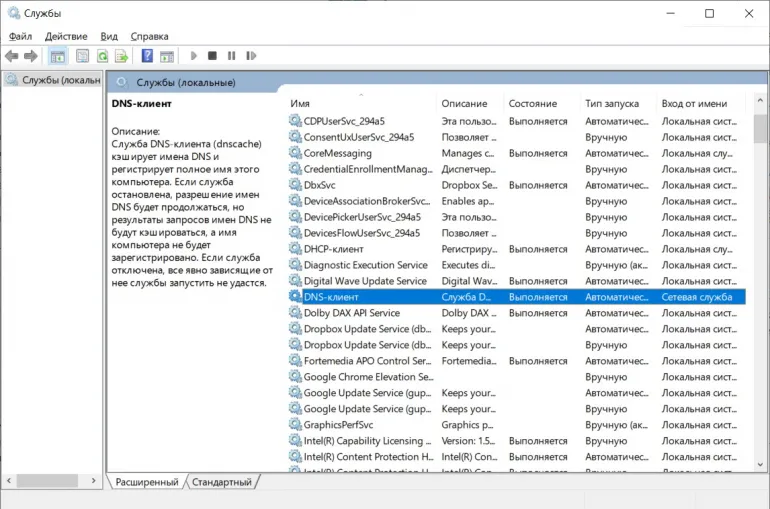
Task: Click the Start service play icon
Action: [x=194, y=56]
